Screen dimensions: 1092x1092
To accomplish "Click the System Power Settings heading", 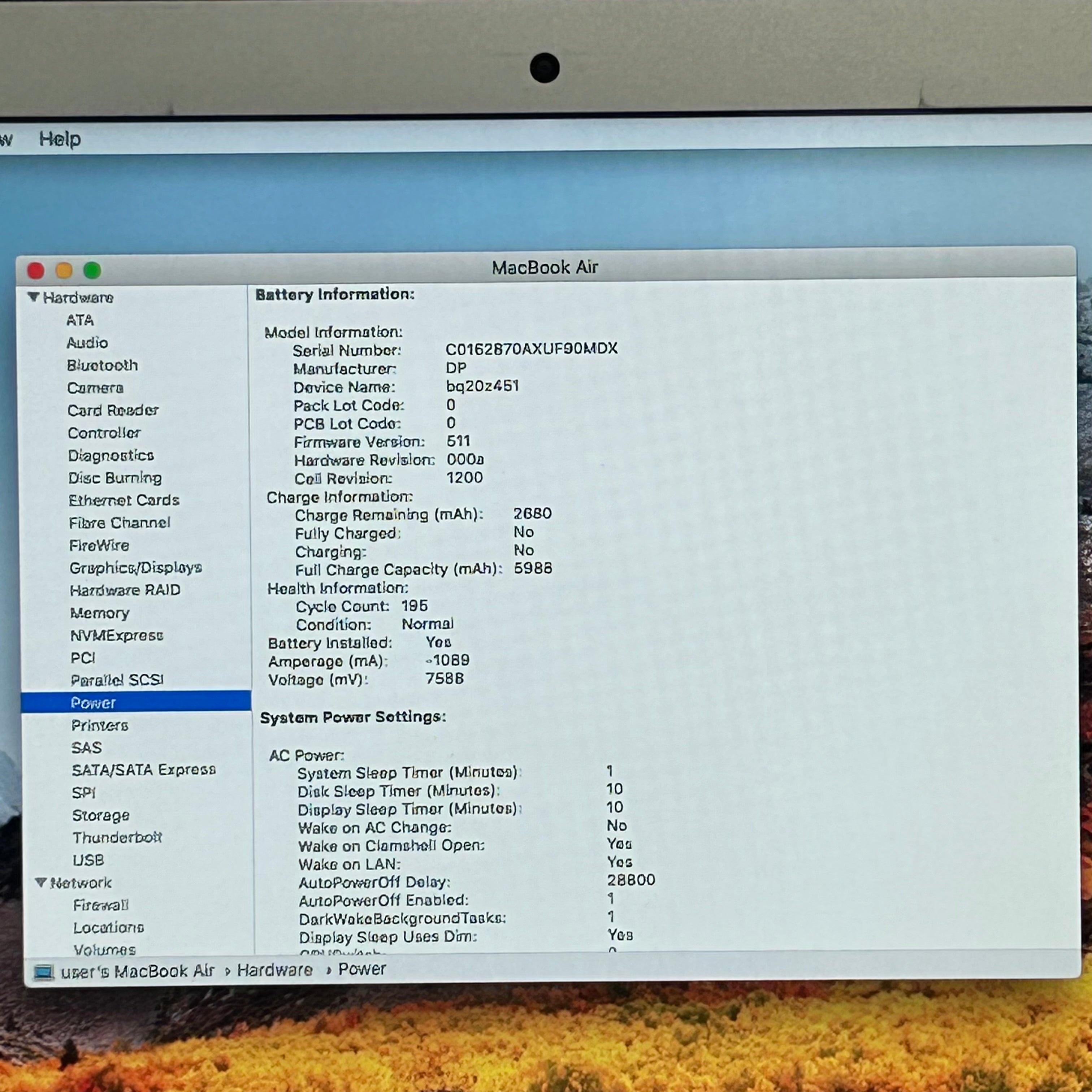I will coord(353,717).
